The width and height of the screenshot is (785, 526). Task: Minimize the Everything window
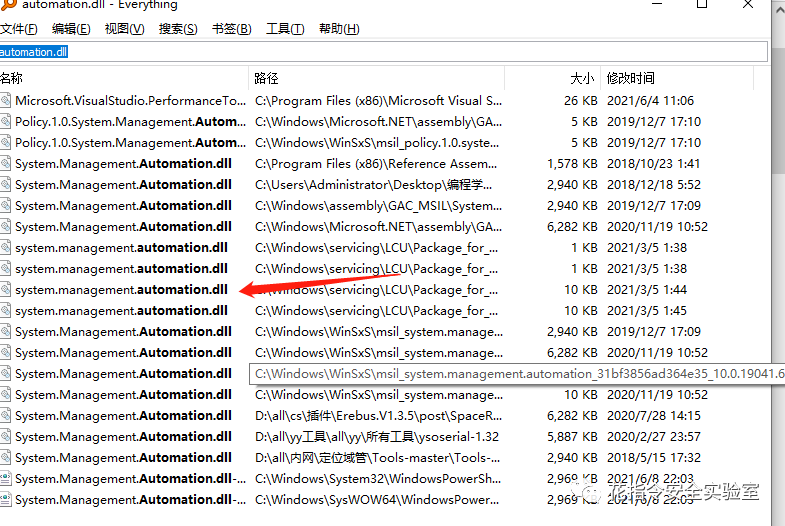[657, 4]
